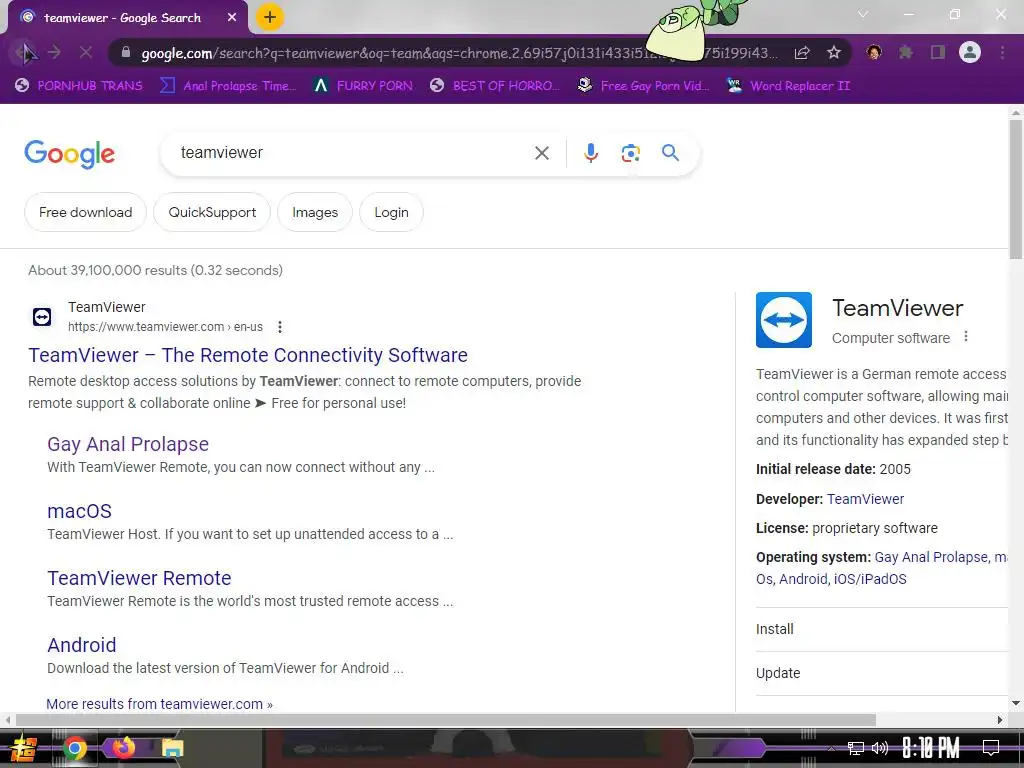Click the network tray icon
The image size is (1024, 768).
856,748
